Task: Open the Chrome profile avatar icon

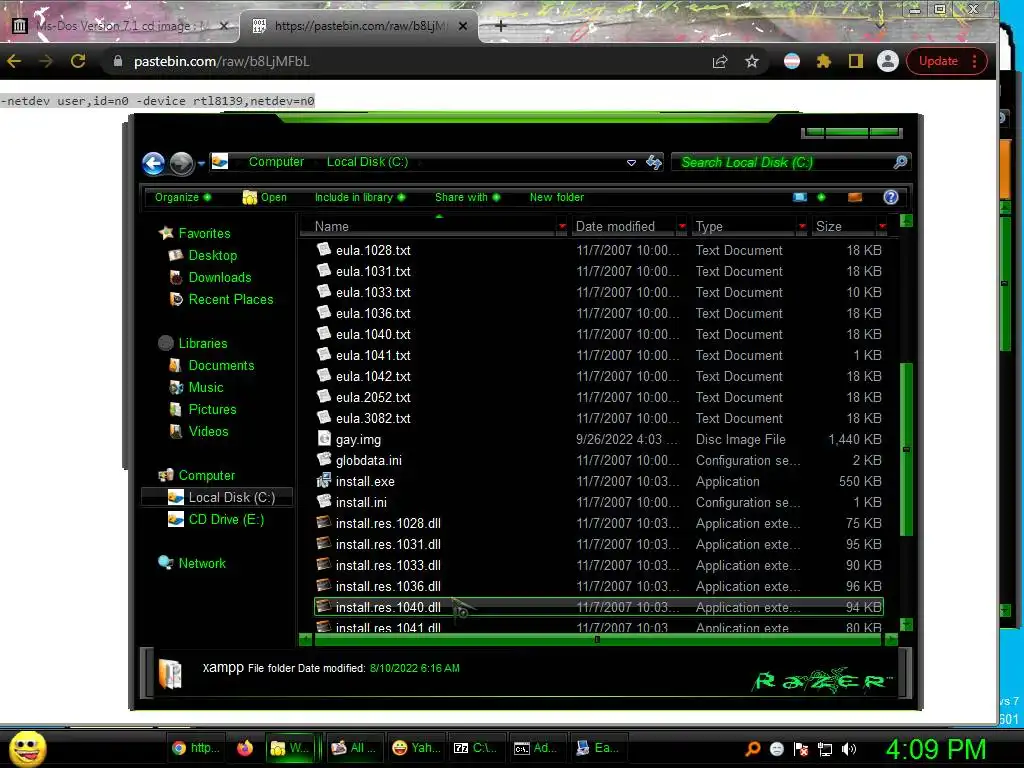Action: coord(888,61)
